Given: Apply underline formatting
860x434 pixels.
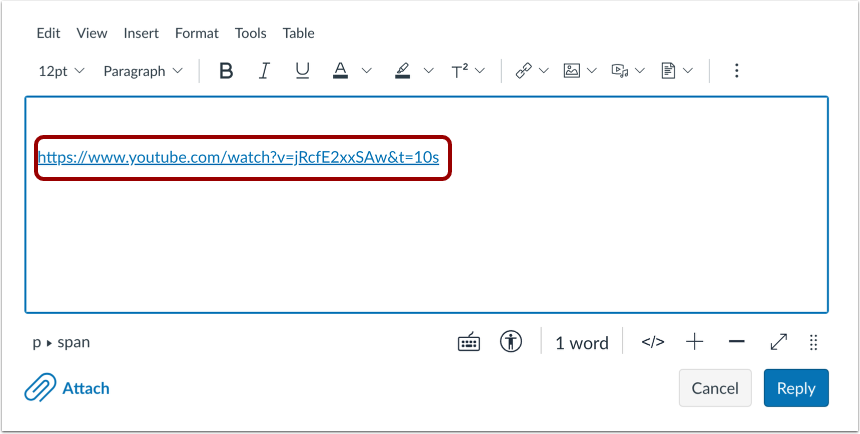Looking at the screenshot, I should tap(302, 71).
